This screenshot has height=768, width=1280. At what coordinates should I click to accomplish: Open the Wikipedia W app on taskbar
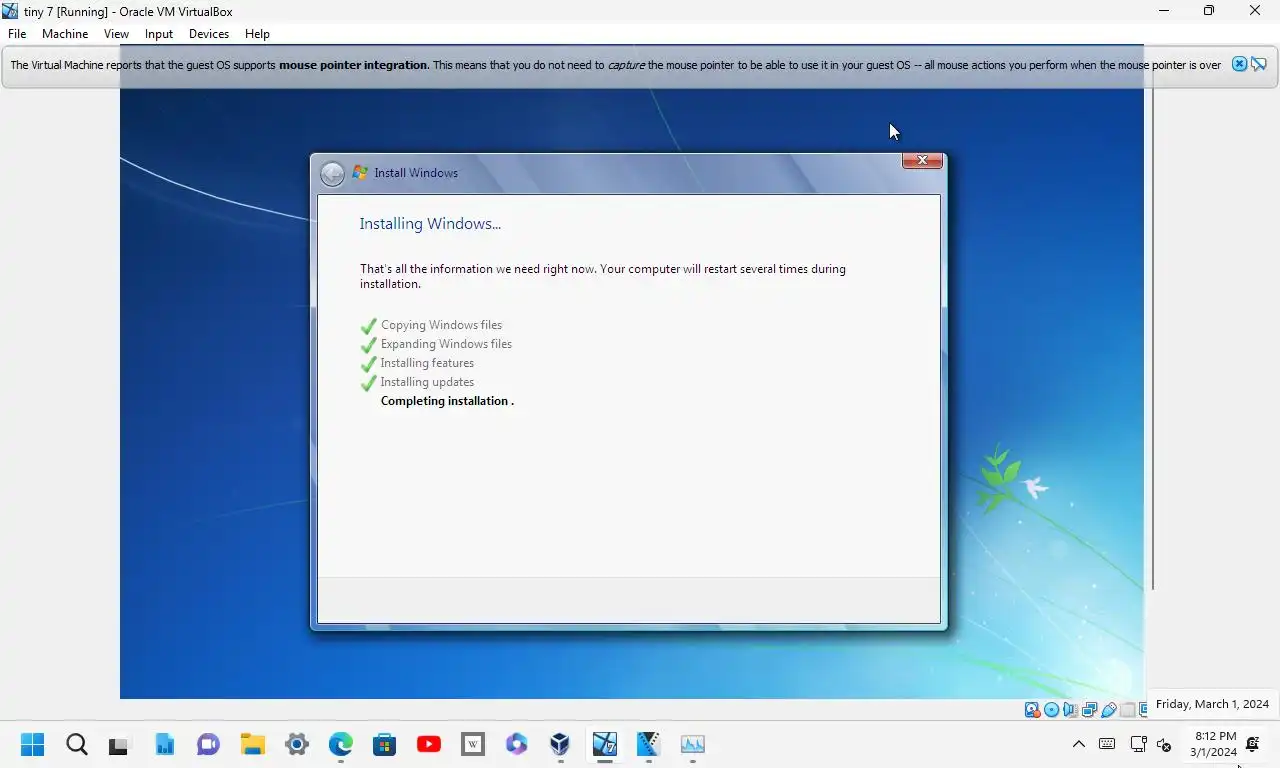click(473, 744)
